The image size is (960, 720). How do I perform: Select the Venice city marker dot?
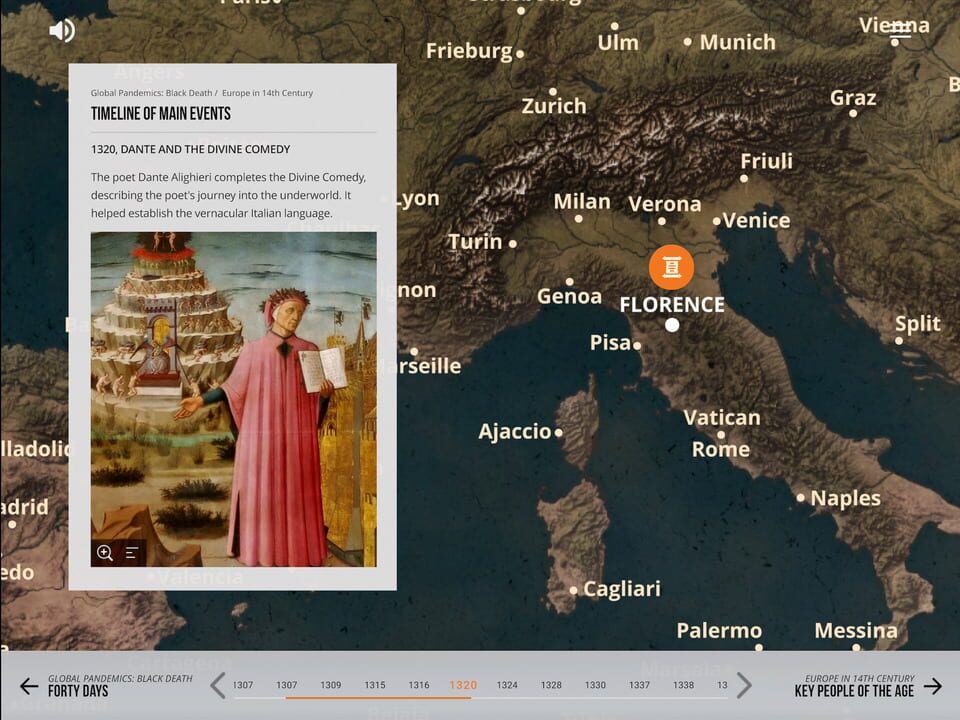tap(715, 221)
